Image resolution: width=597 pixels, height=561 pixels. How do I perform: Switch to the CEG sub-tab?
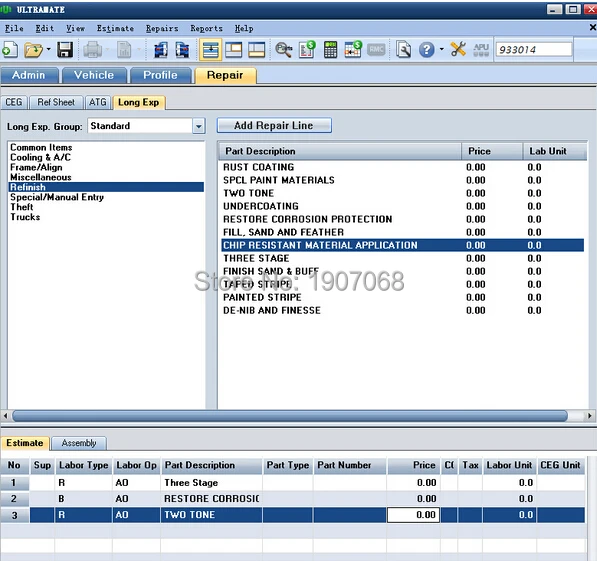14,102
